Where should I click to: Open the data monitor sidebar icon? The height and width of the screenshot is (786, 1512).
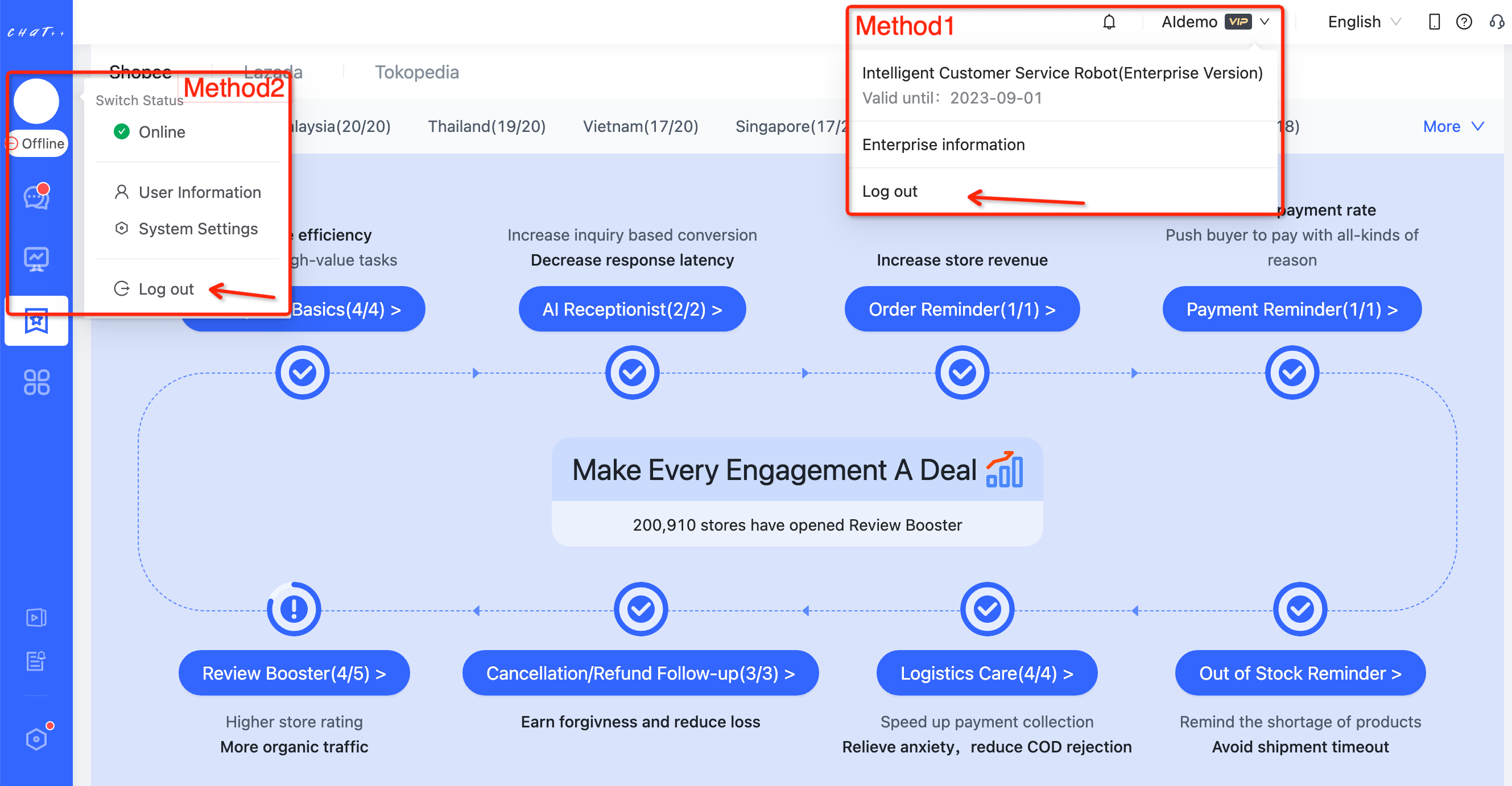[36, 259]
